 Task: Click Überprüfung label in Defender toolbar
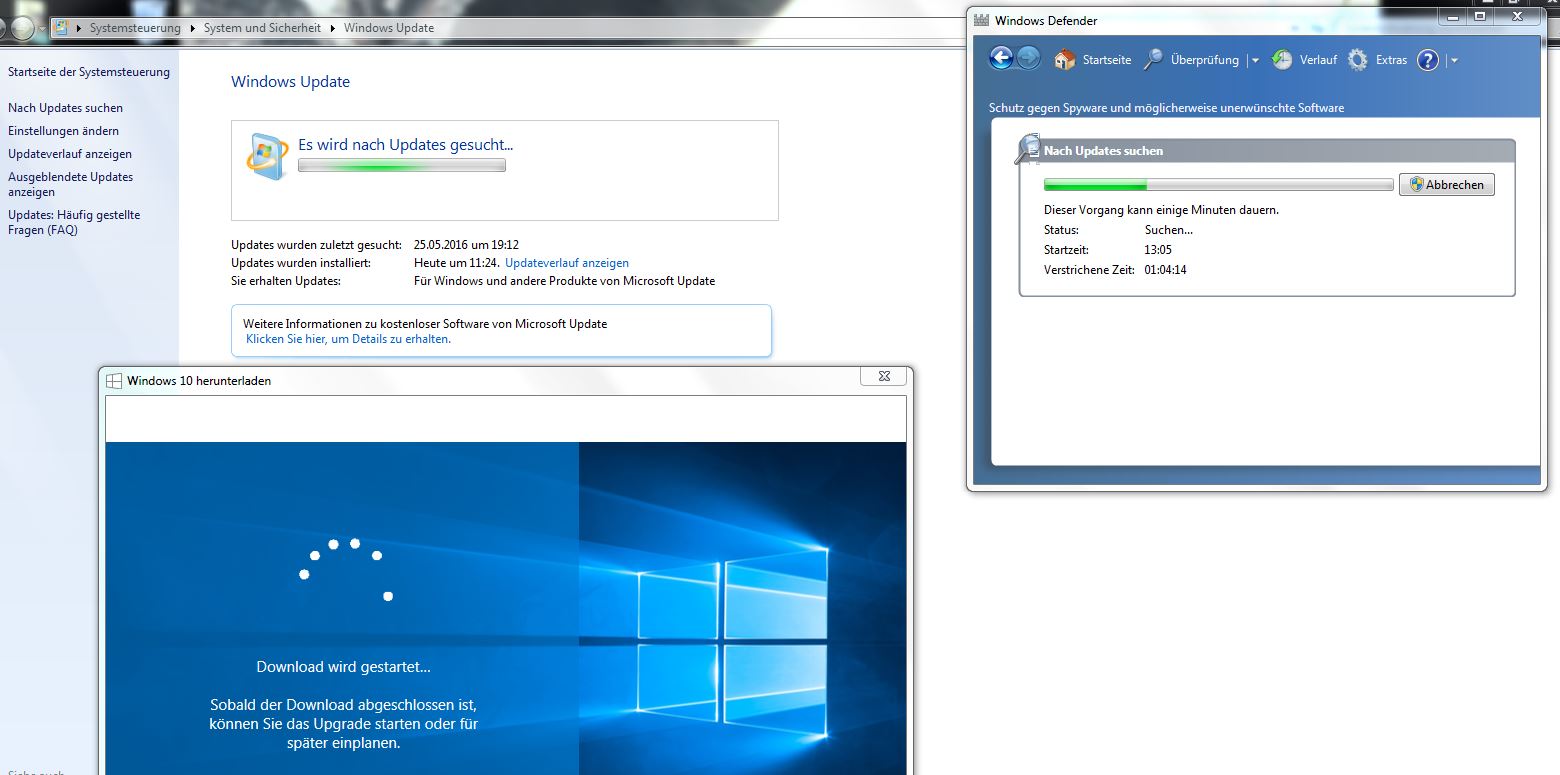1204,60
